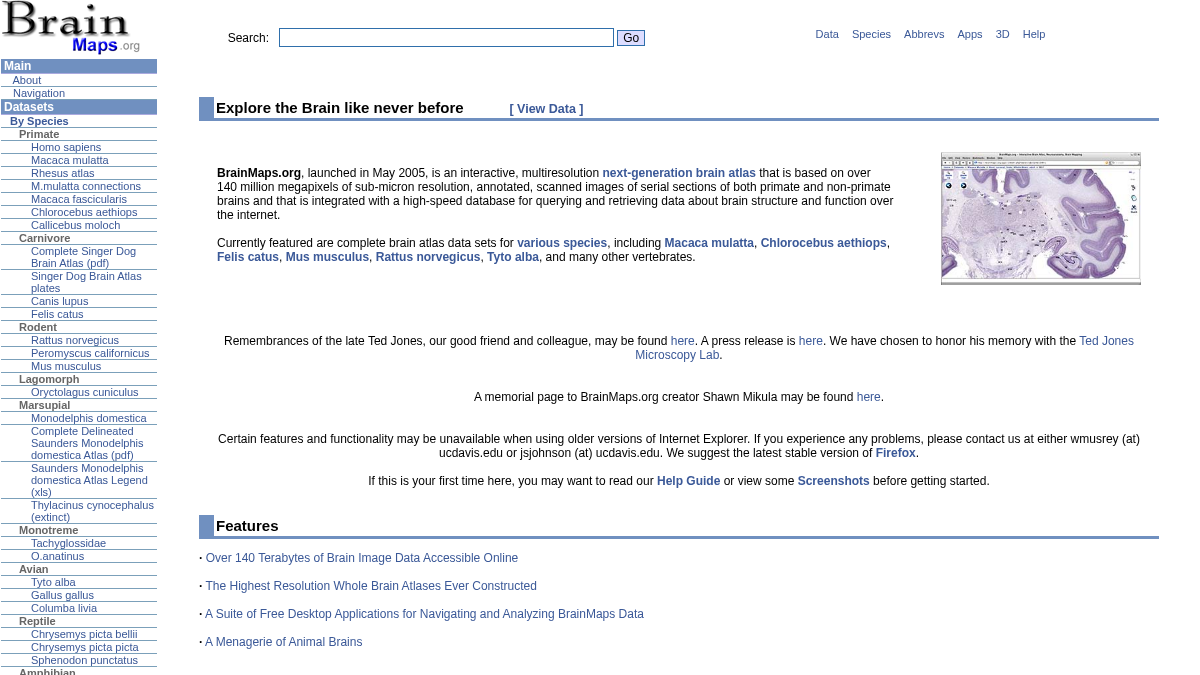Screen dimensions: 1200x675
Task: Open Macaca mulatta link in paragraph
Action: pyautogui.click(x=709, y=243)
